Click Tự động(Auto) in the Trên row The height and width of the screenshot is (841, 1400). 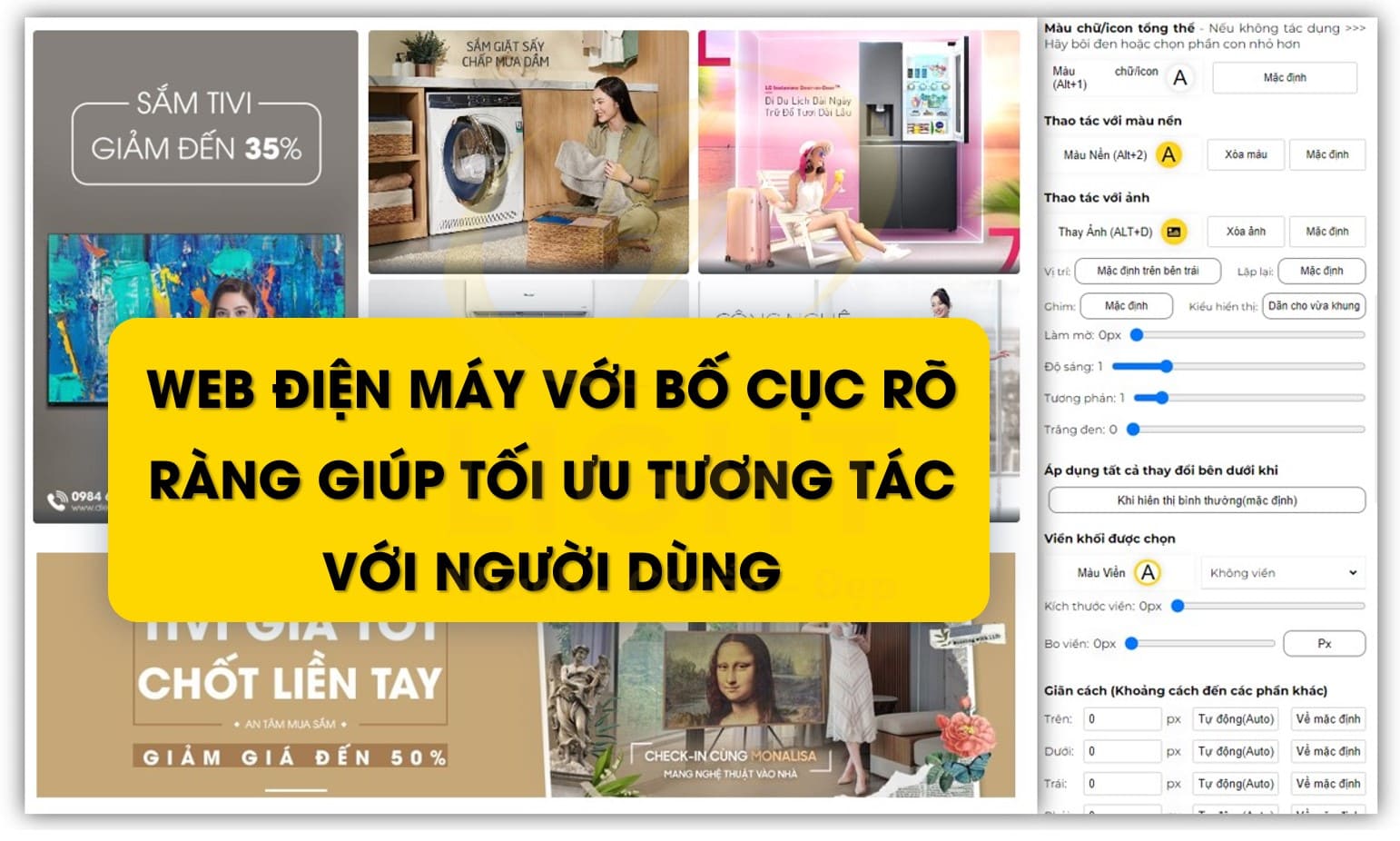[1236, 719]
